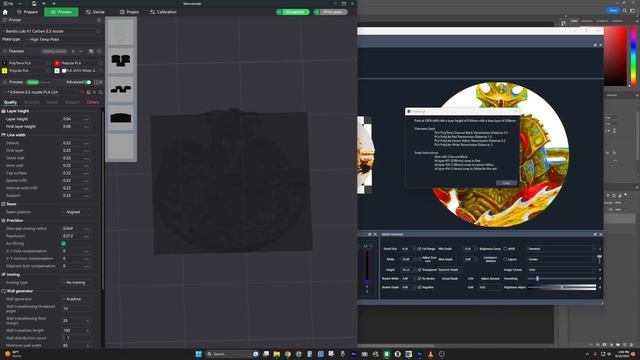Open File Explorer from the taskbar
The height and width of the screenshot is (360, 640).
277,354
